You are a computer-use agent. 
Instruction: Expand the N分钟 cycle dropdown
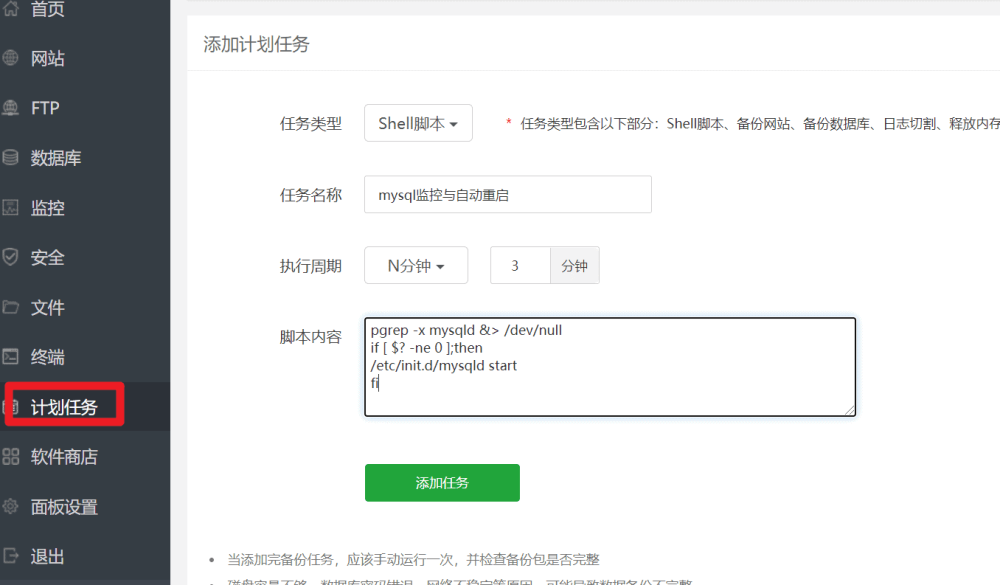pyautogui.click(x=416, y=265)
